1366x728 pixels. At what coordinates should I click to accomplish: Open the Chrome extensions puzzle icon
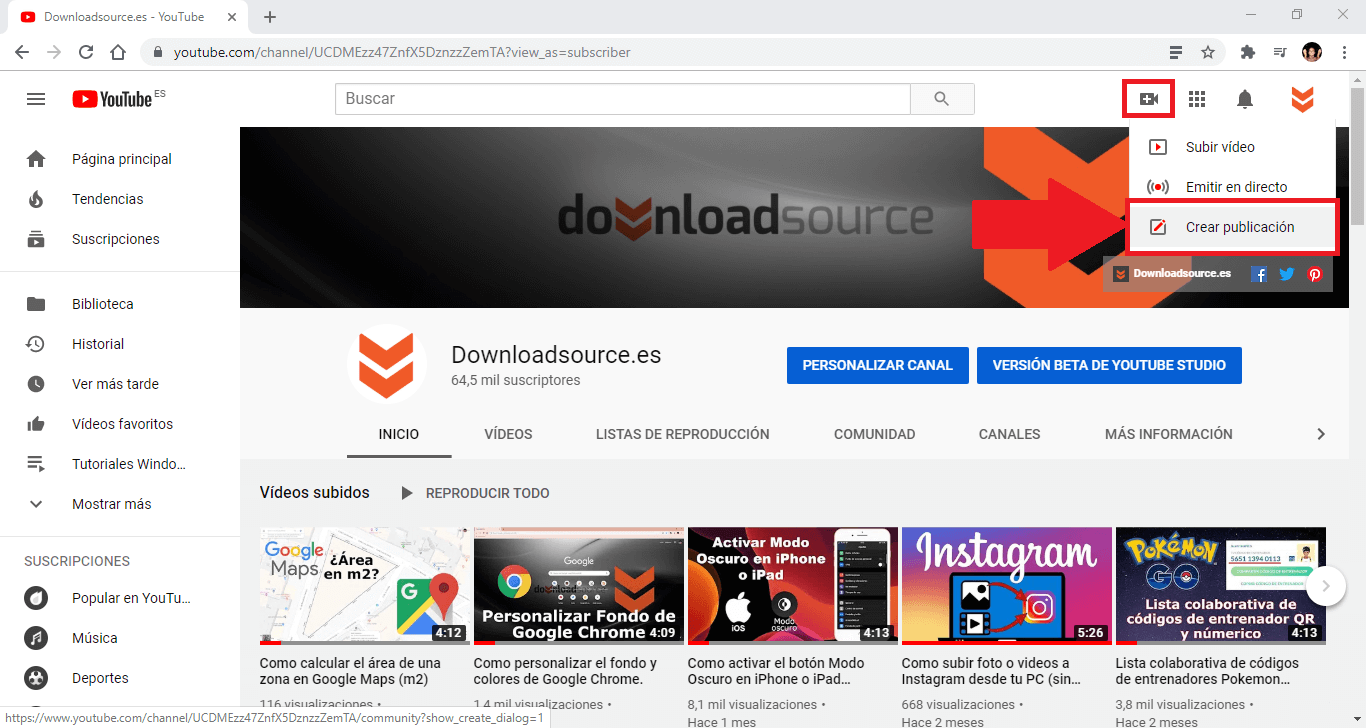point(1247,52)
